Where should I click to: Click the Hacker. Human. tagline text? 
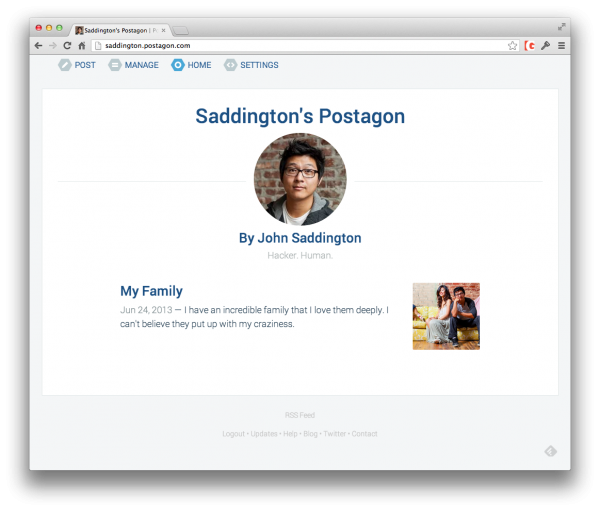pyautogui.click(x=300, y=255)
